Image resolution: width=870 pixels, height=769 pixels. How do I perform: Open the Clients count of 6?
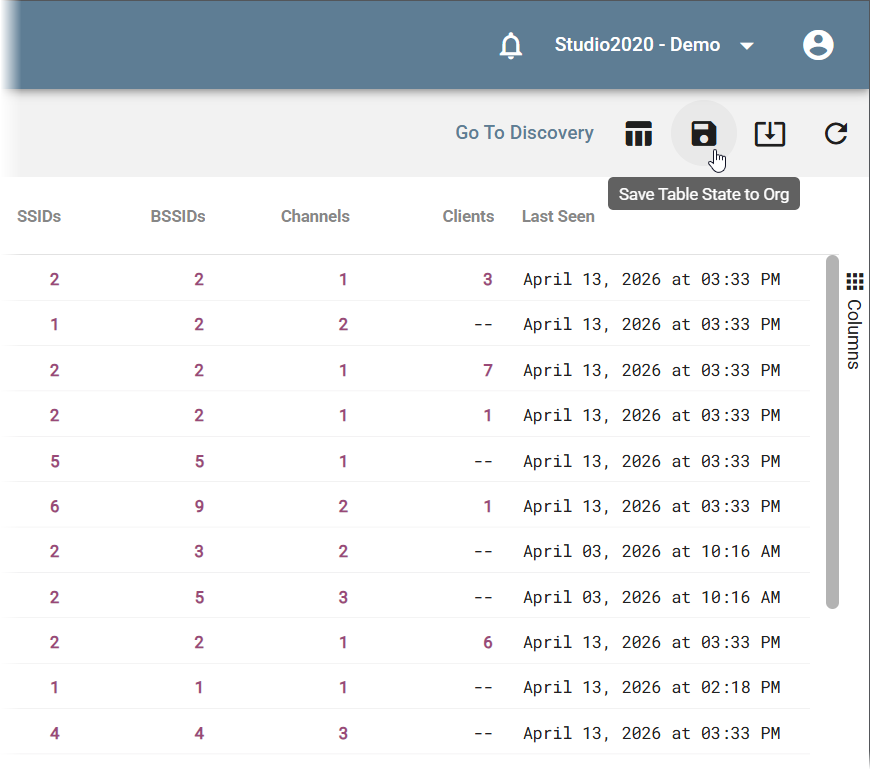[x=488, y=642]
